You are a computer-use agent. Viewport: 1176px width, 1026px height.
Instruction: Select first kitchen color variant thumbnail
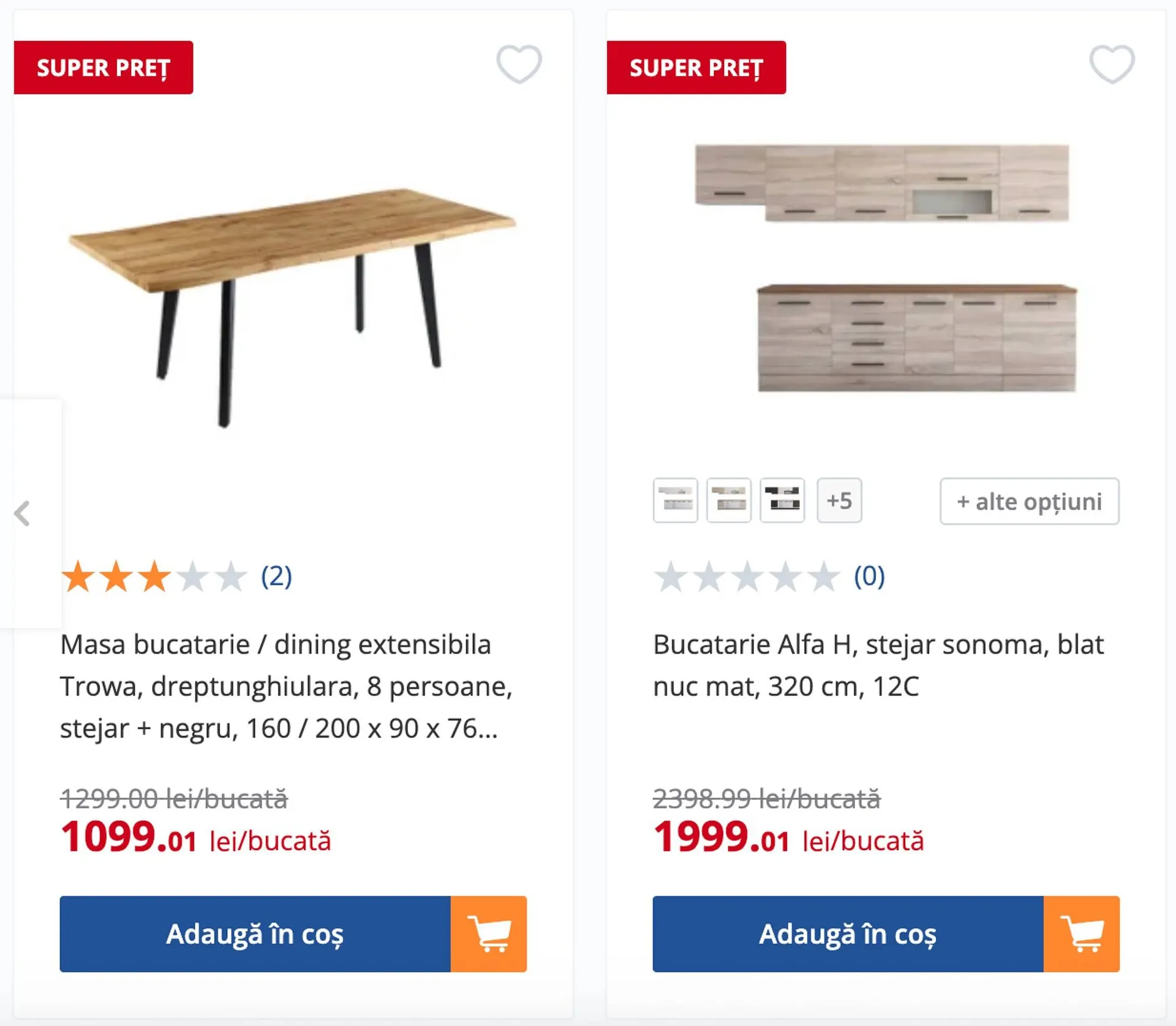(675, 500)
